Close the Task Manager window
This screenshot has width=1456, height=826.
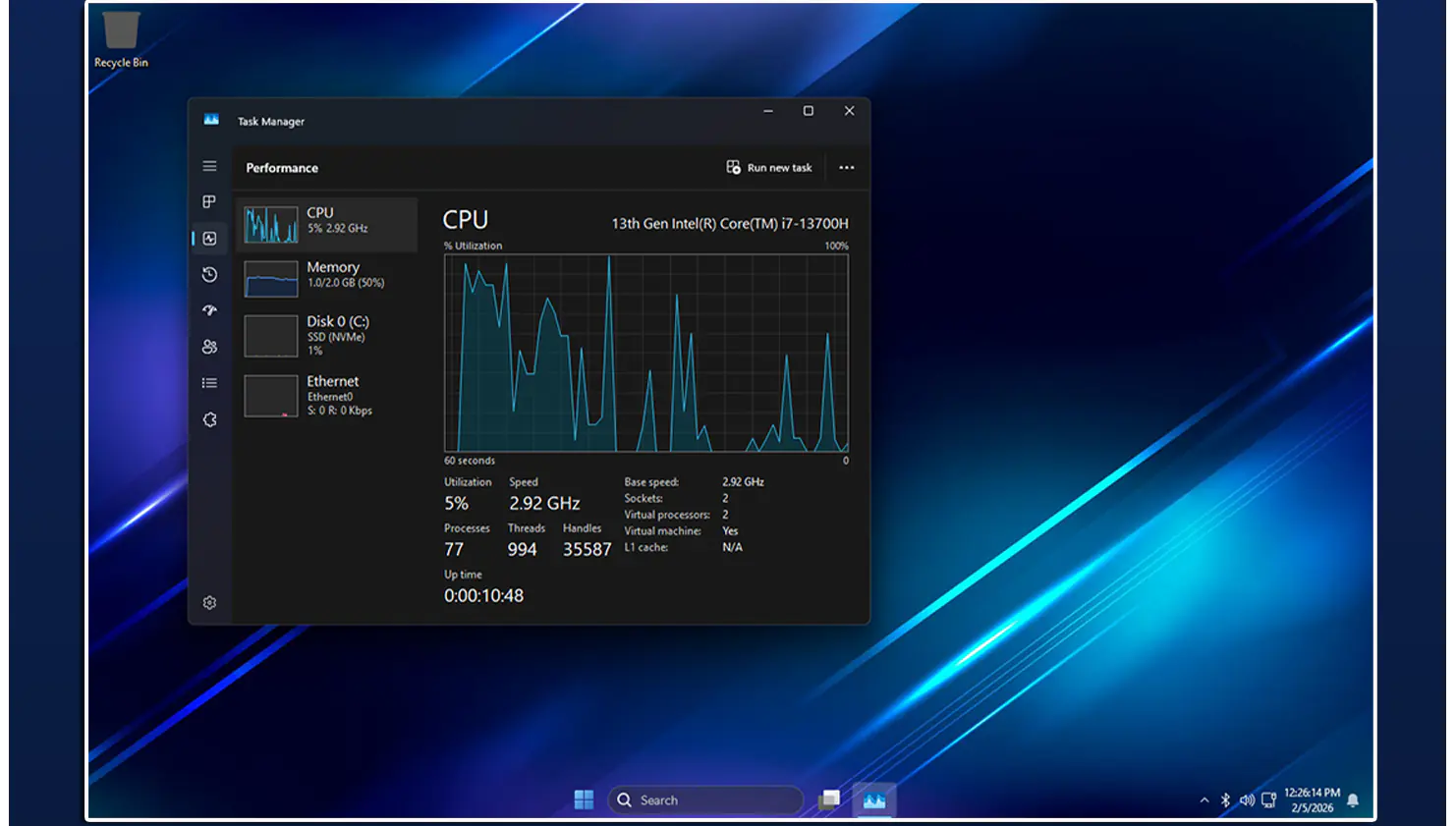849,111
